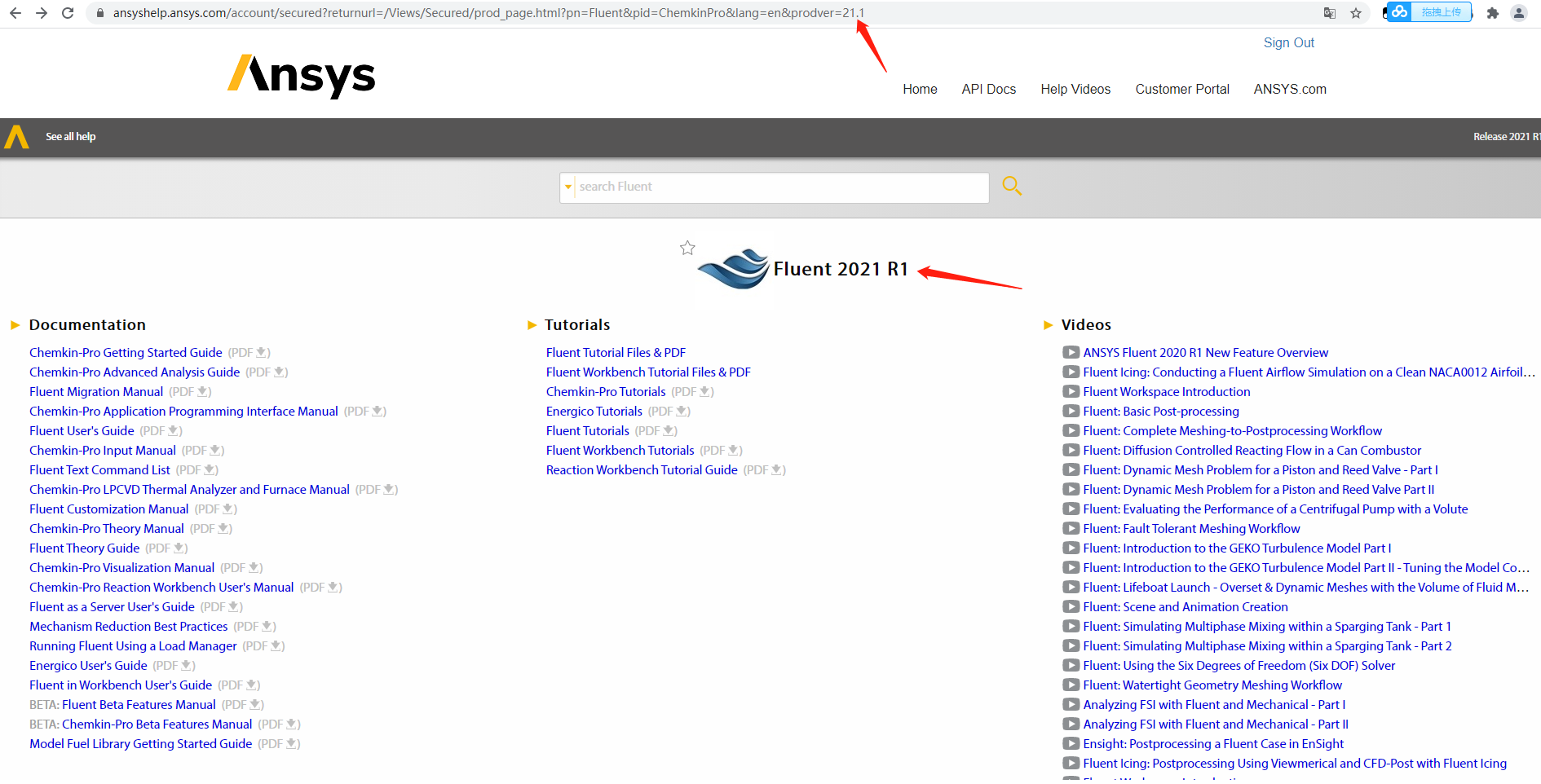Click the translate page icon in address bar
This screenshot has height=784, width=1541.
pyautogui.click(x=1330, y=13)
